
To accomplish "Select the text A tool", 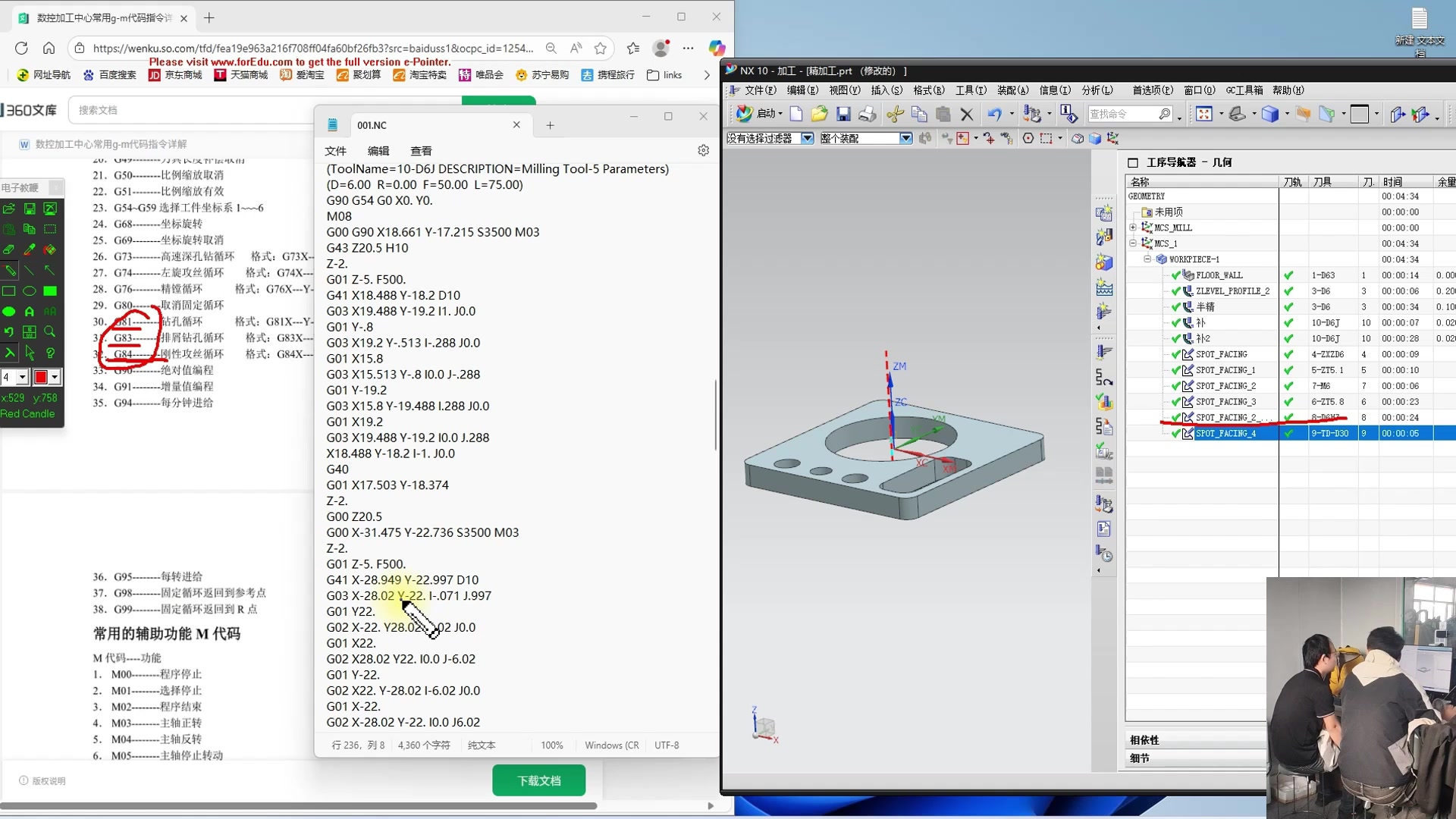I will 30,312.
